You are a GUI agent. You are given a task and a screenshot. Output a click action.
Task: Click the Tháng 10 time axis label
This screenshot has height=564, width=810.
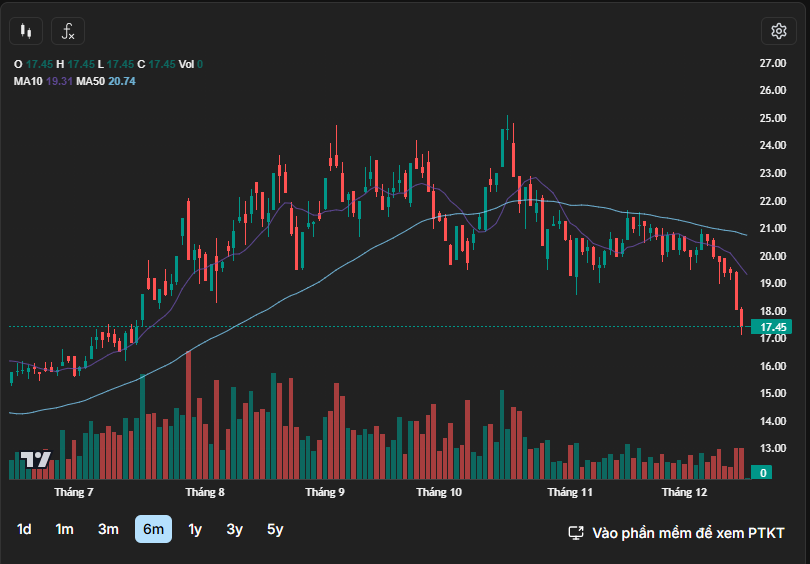pyautogui.click(x=439, y=493)
